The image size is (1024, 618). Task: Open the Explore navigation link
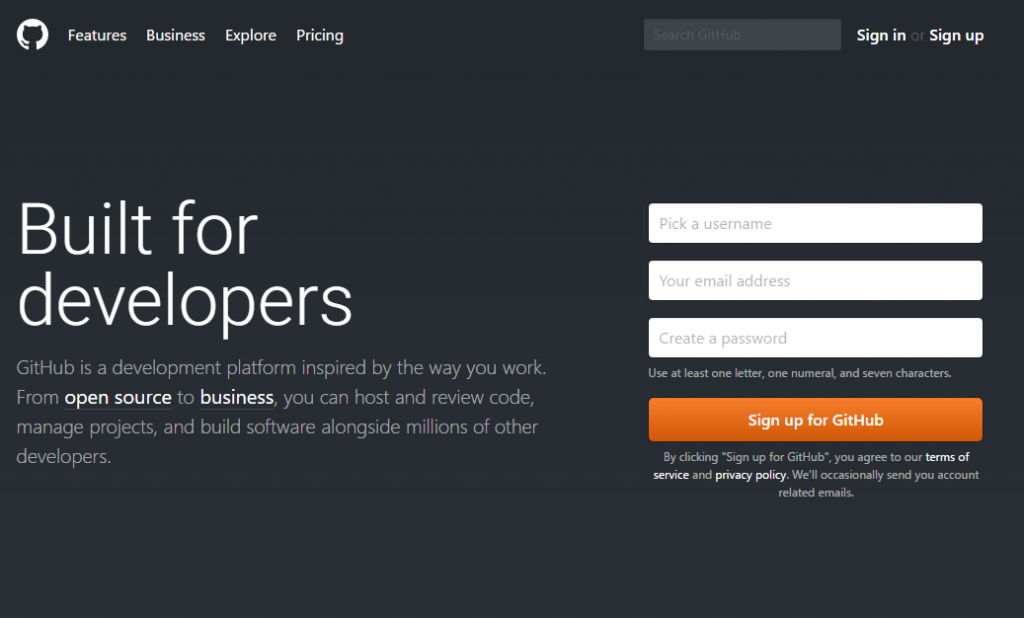(x=250, y=35)
